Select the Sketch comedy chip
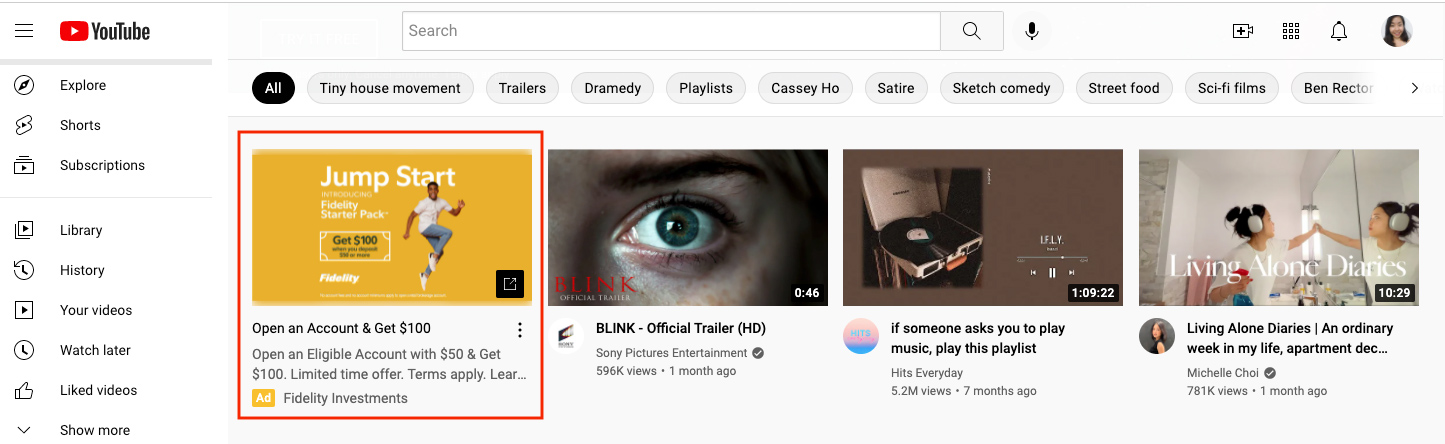 click(x=1001, y=88)
